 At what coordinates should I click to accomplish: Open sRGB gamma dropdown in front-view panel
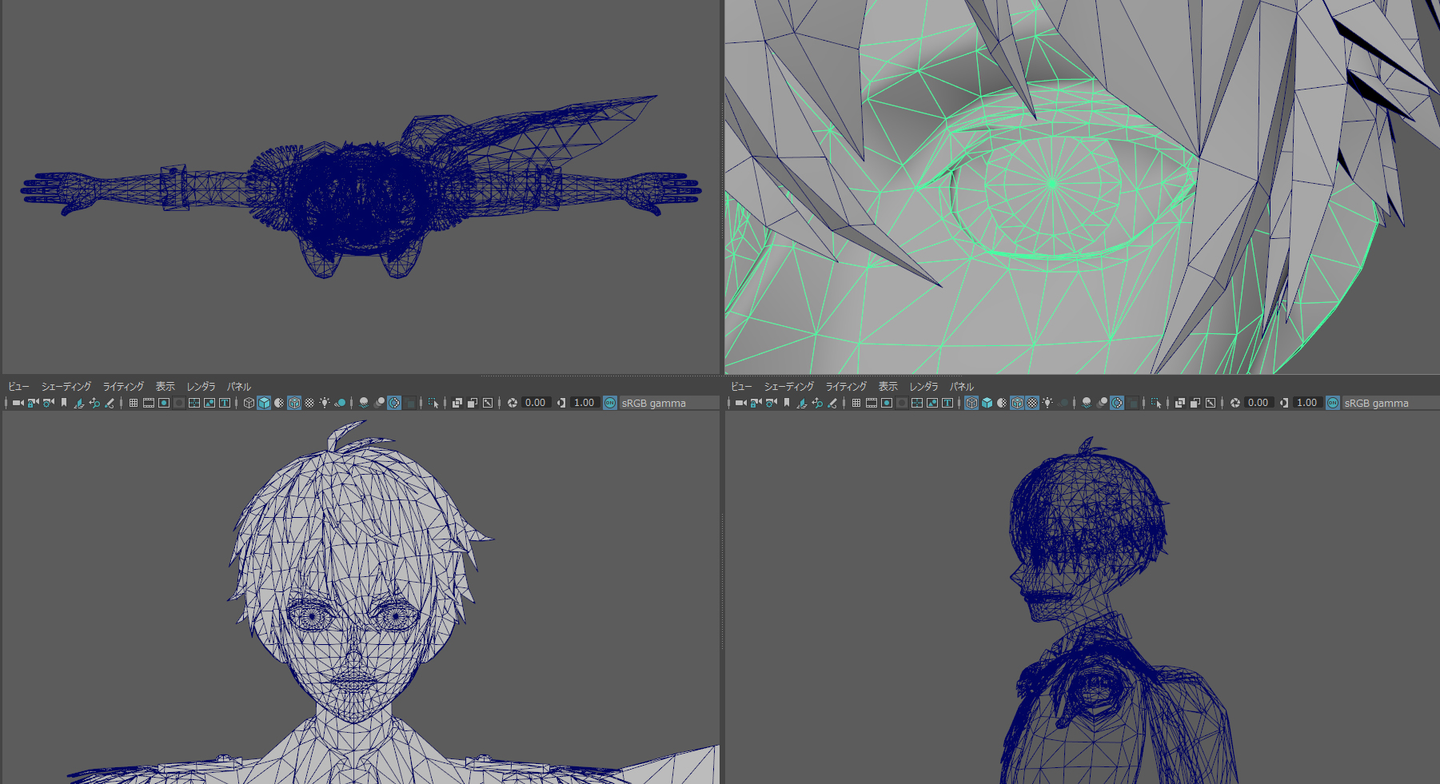tap(668, 403)
